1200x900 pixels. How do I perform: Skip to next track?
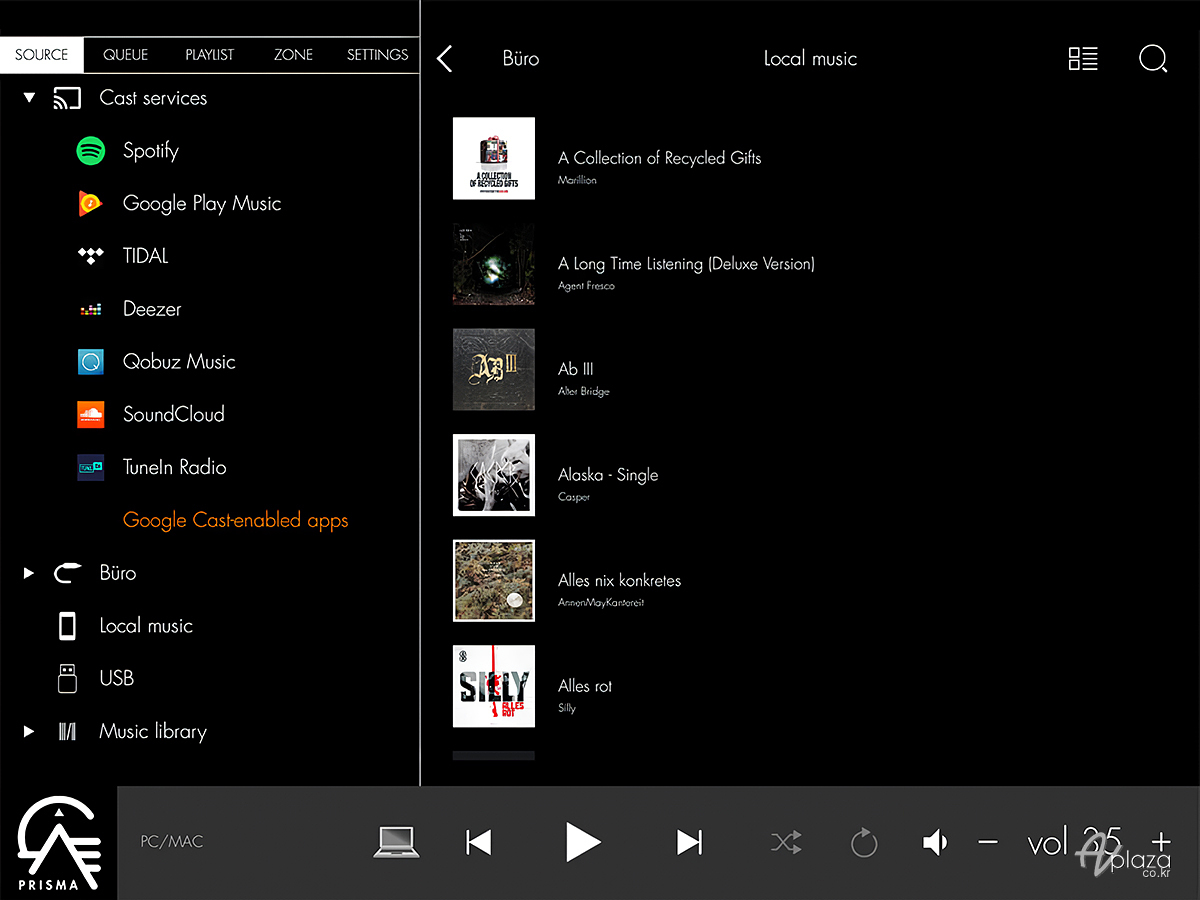pos(689,842)
